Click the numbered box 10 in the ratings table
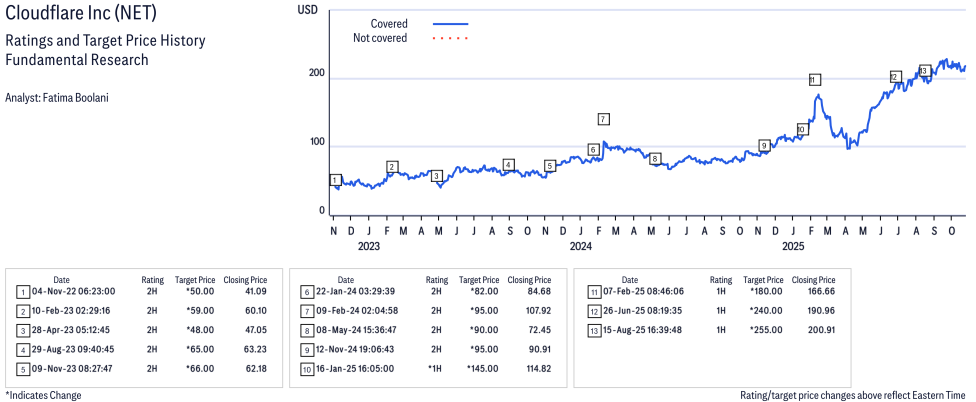976x402 pixels. pyautogui.click(x=307, y=368)
